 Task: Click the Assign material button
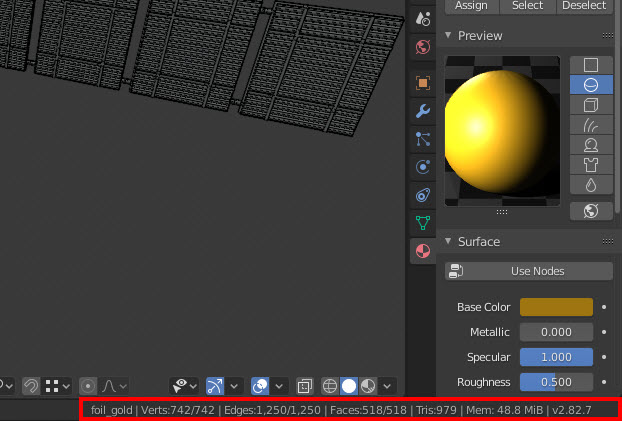[x=471, y=6]
